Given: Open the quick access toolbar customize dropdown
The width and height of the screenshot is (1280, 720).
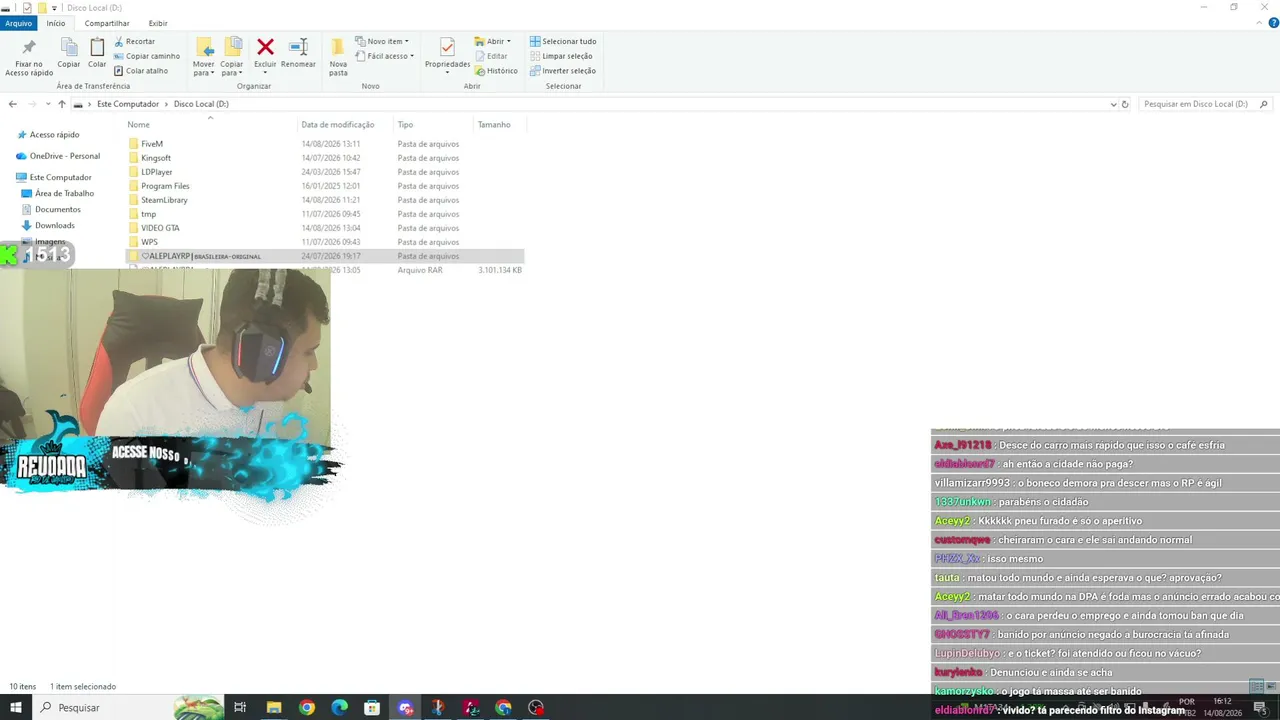Looking at the screenshot, I should pyautogui.click(x=54, y=8).
